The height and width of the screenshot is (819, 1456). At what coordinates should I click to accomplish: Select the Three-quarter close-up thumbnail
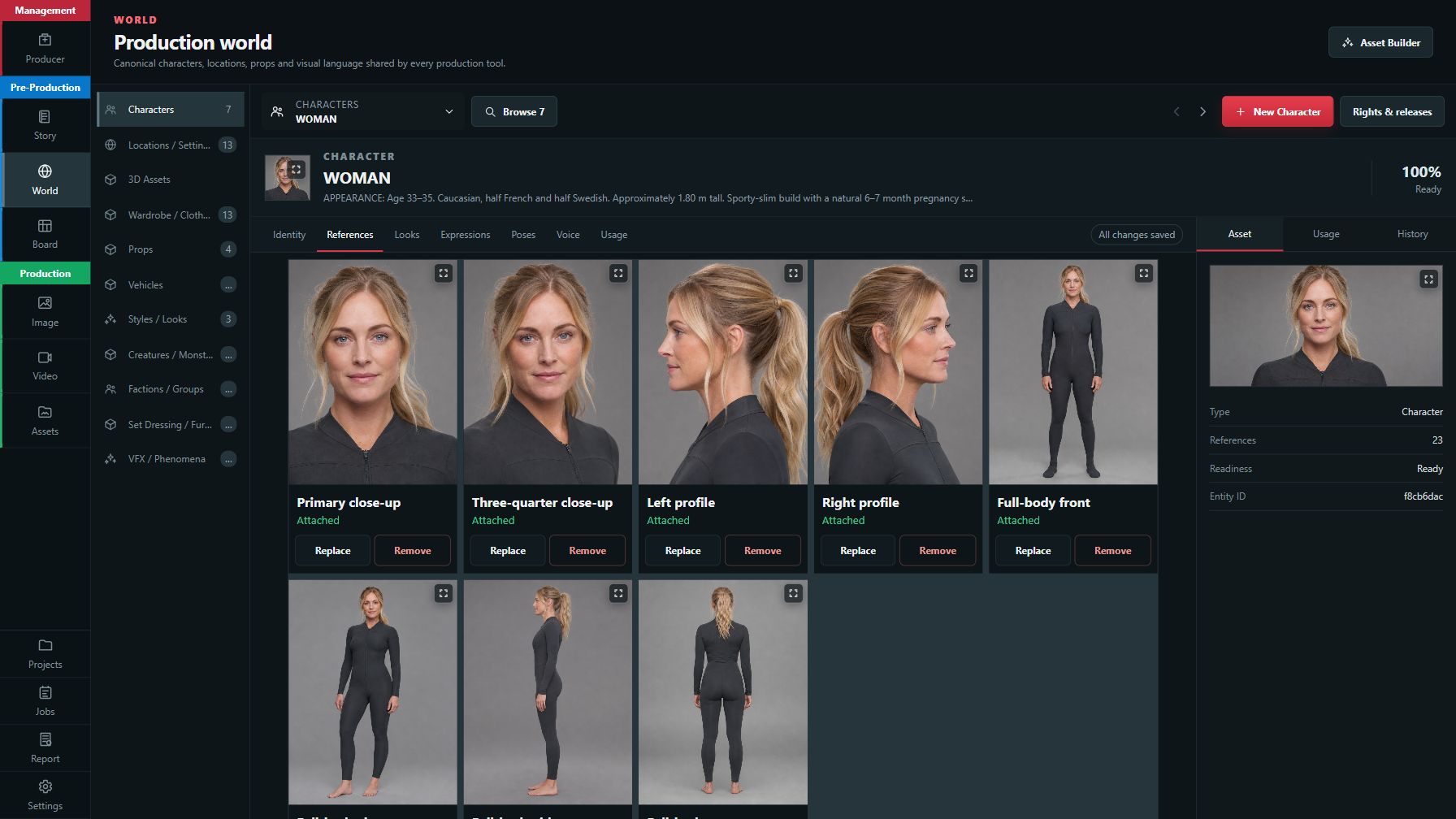point(548,372)
